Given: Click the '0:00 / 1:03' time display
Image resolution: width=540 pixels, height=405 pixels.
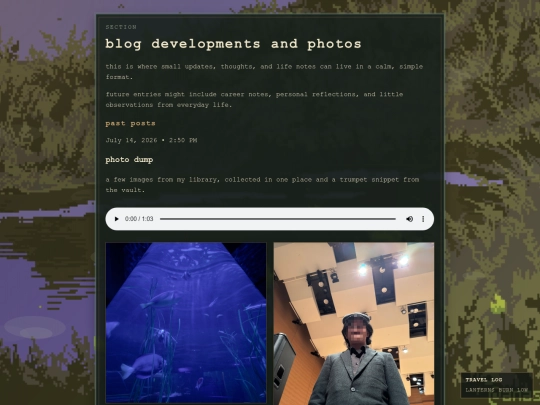Looking at the screenshot, I should tap(139, 219).
